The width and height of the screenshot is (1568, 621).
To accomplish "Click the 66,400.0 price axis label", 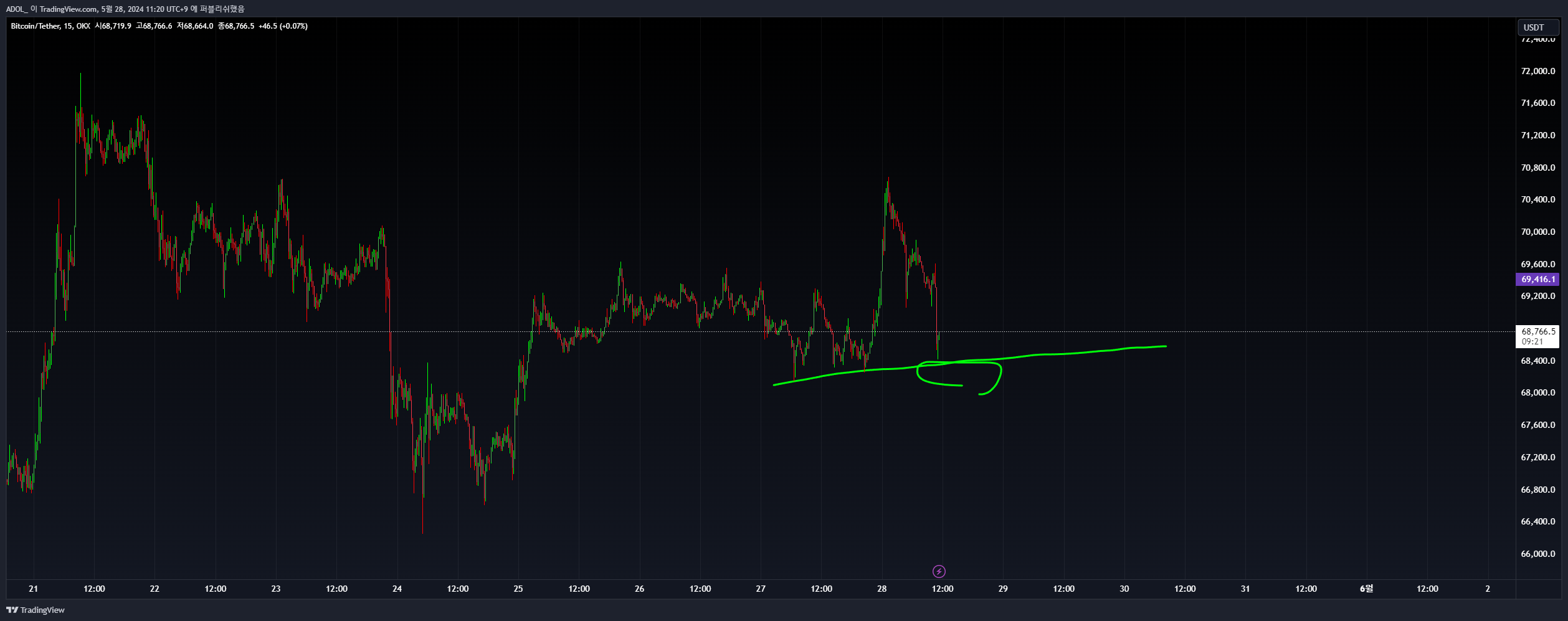I will 1538,521.
